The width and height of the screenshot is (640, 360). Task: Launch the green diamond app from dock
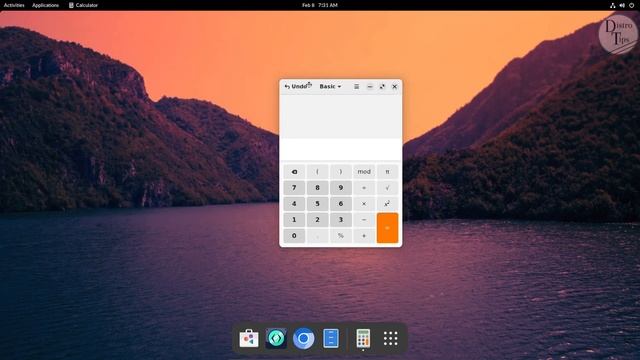(276, 338)
